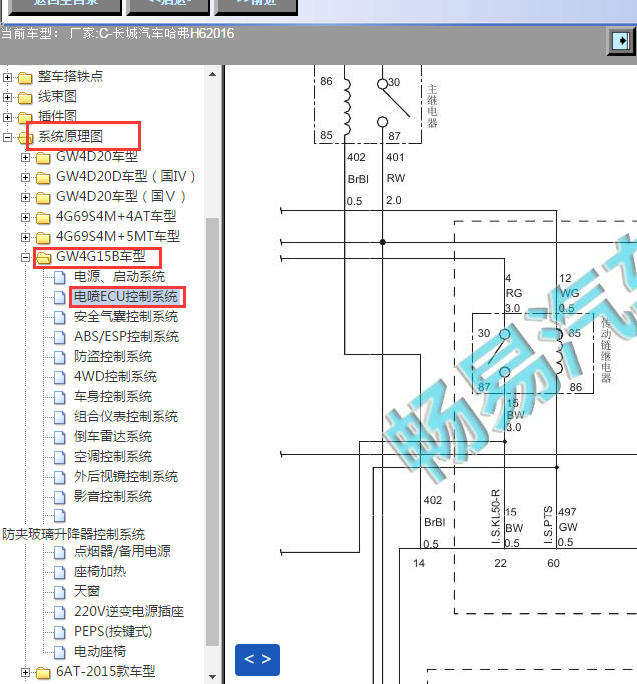Click document icon beside 电源、启动系统
637x684 pixels.
(59, 277)
